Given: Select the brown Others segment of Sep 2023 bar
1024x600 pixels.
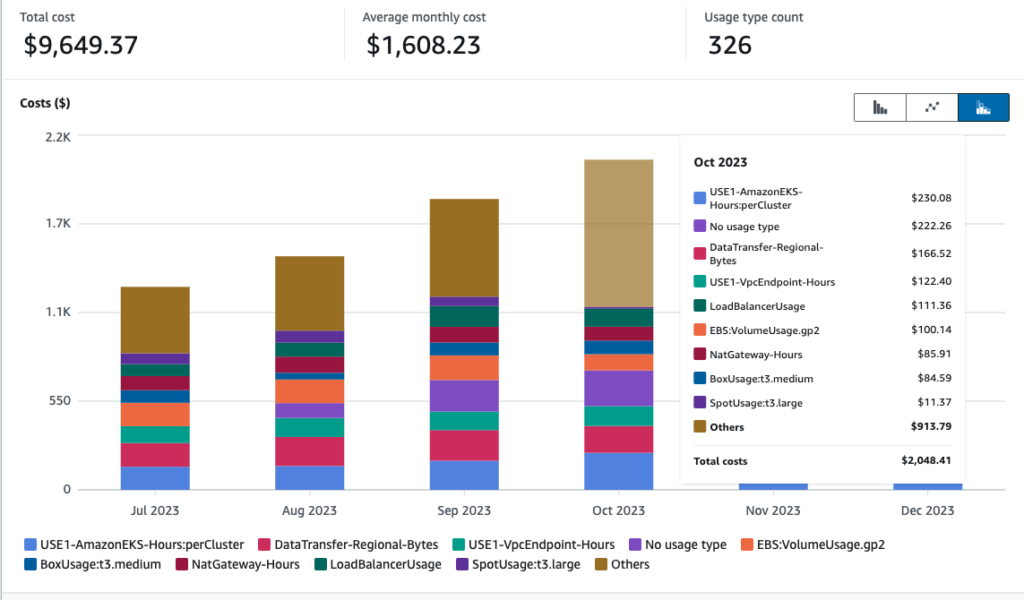Looking at the screenshot, I should point(464,247).
